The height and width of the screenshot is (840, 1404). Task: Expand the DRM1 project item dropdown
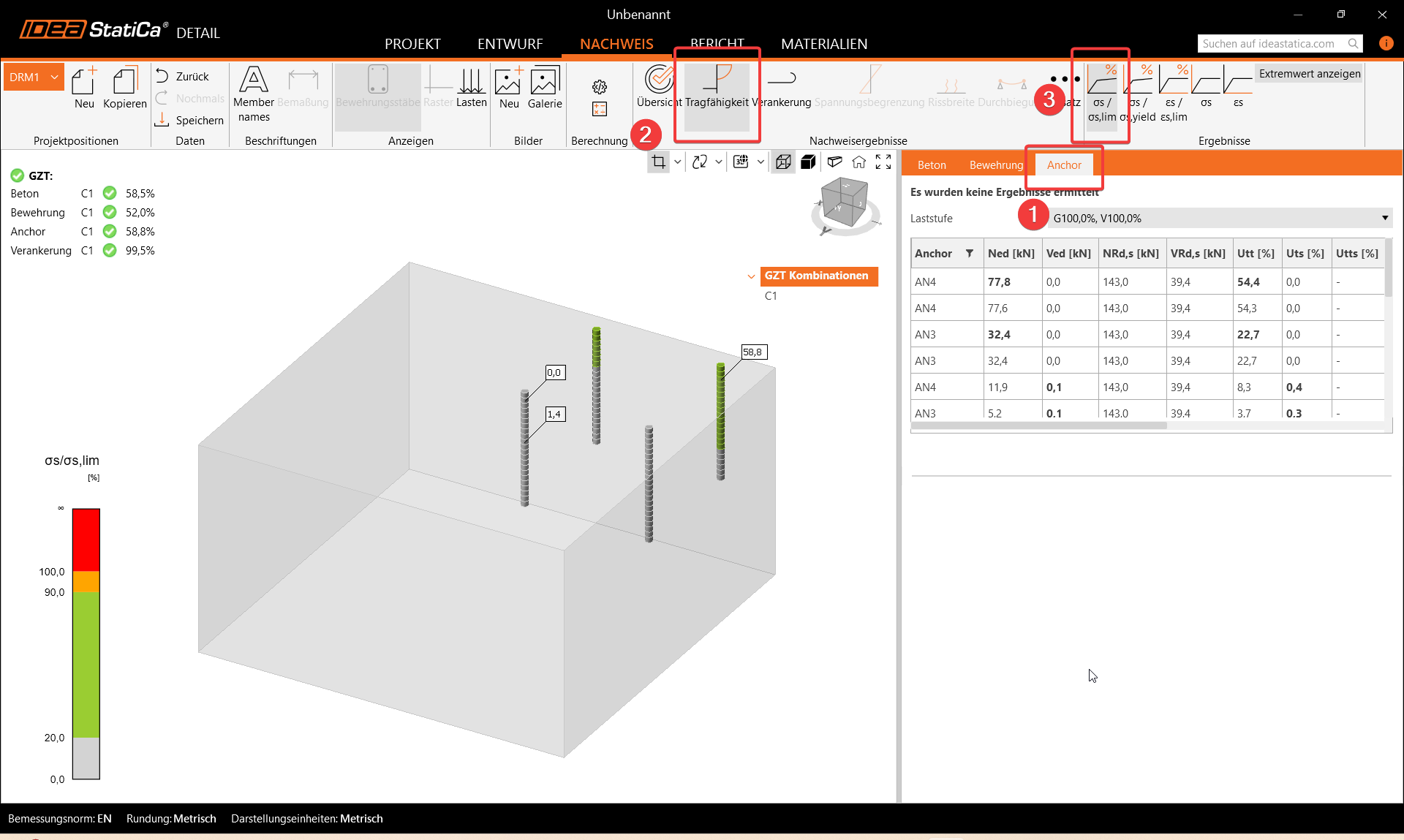coord(54,77)
